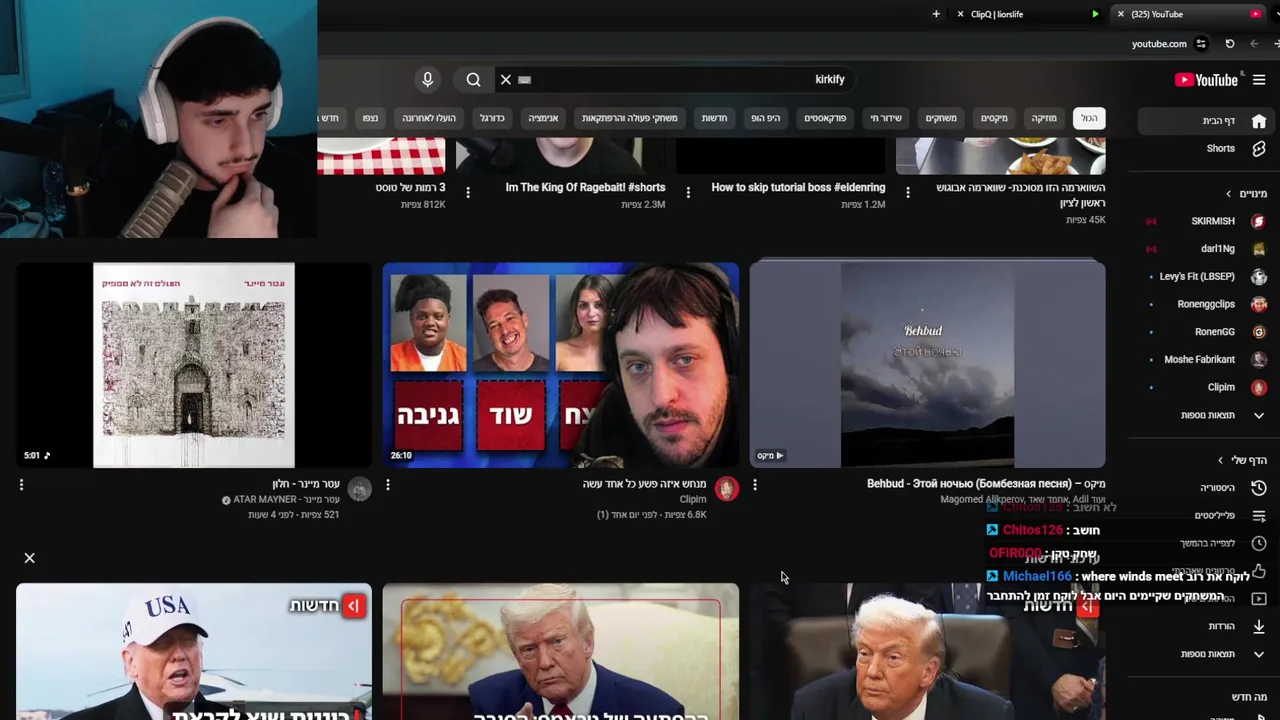Viewport: 1280px width, 720px height.
Task: Open הורדות downloads in the sidebar
Action: pyautogui.click(x=1208, y=626)
